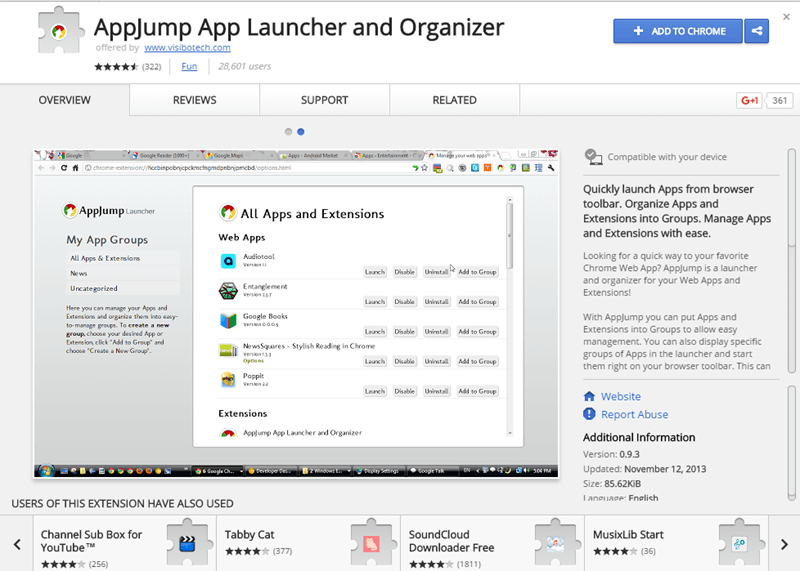Click the Options link under NewsSquares

(x=253, y=361)
